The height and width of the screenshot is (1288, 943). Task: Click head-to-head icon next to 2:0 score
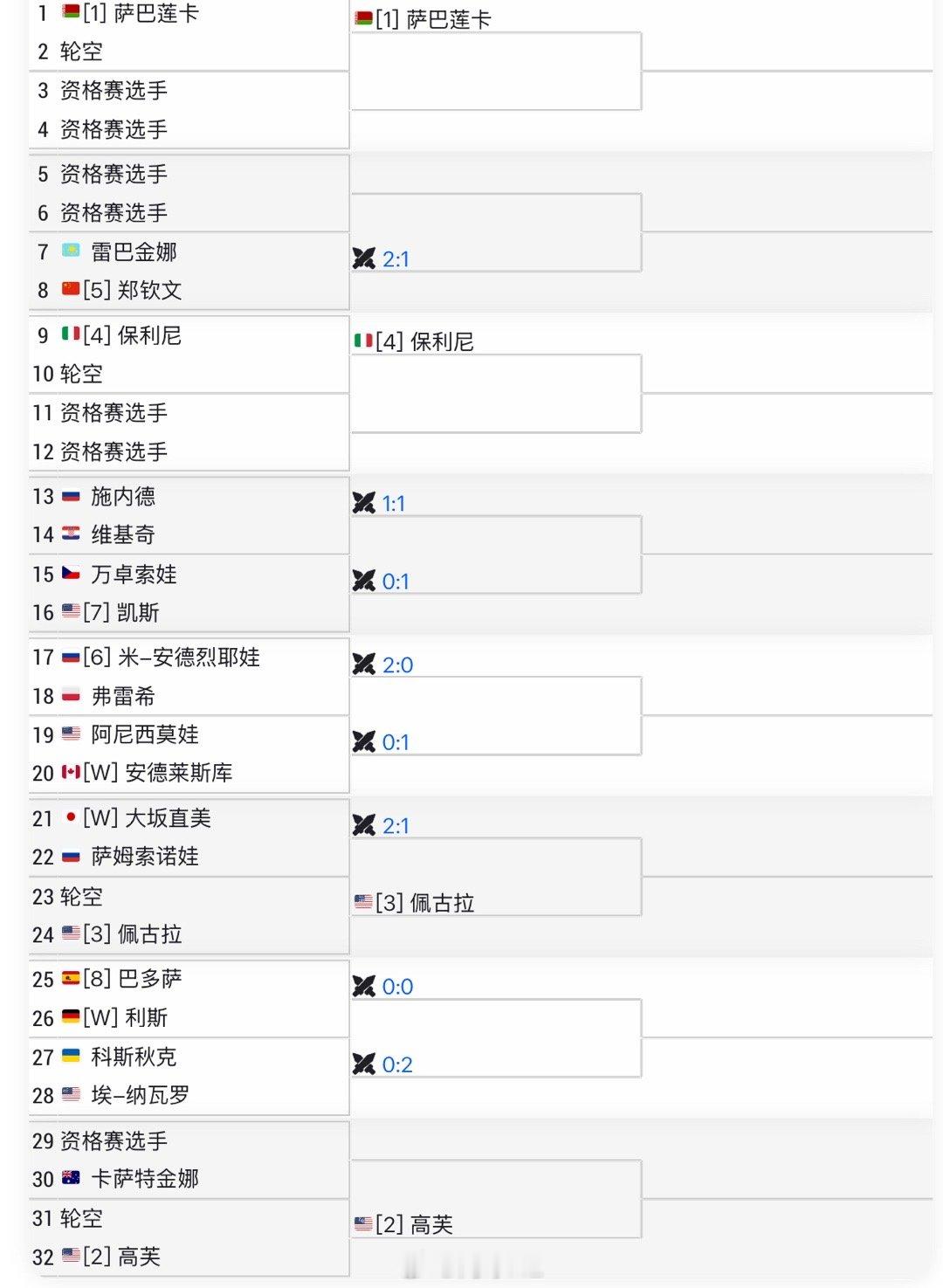point(363,665)
